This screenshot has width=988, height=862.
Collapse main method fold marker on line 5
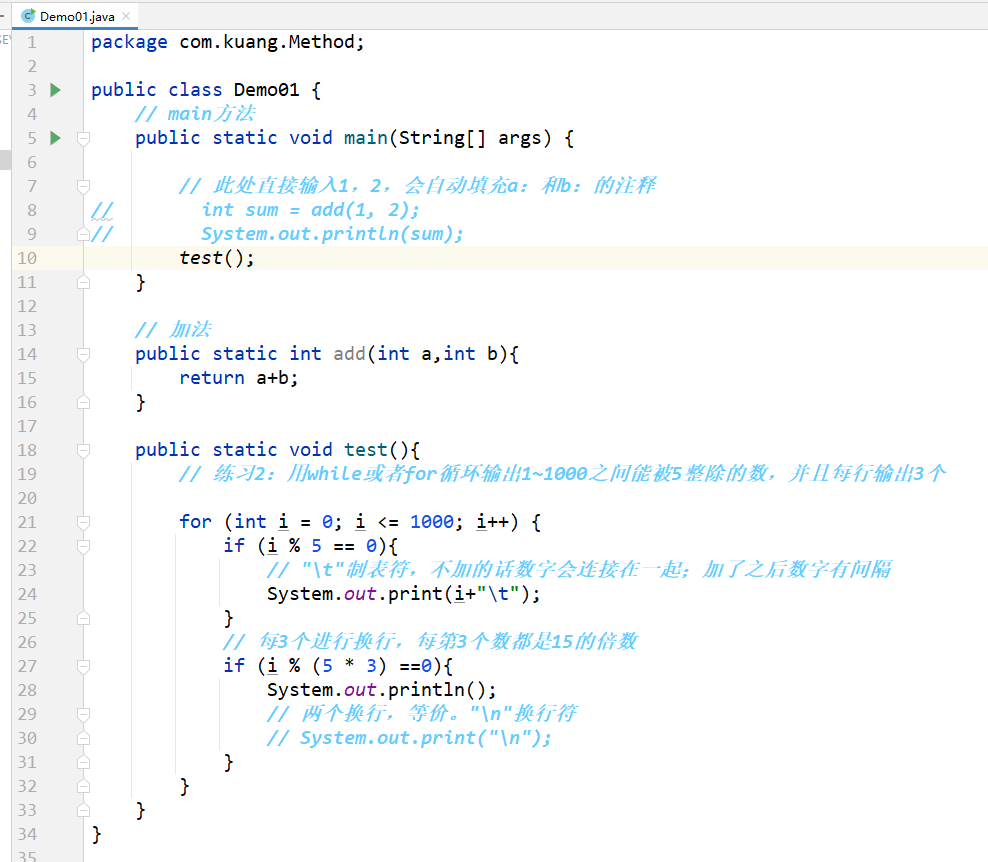[x=83, y=138]
